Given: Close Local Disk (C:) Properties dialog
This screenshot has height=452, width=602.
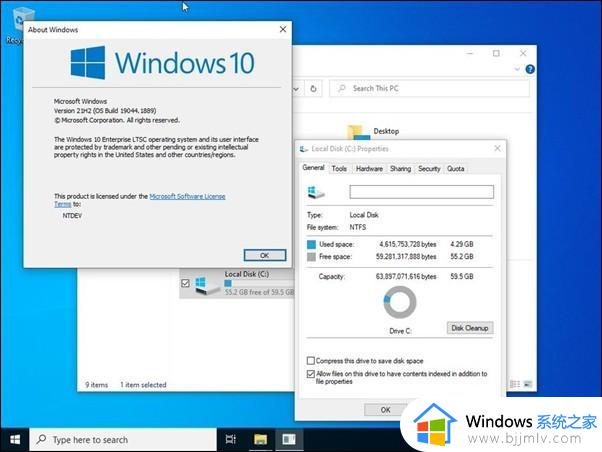Looking at the screenshot, I should [497, 148].
